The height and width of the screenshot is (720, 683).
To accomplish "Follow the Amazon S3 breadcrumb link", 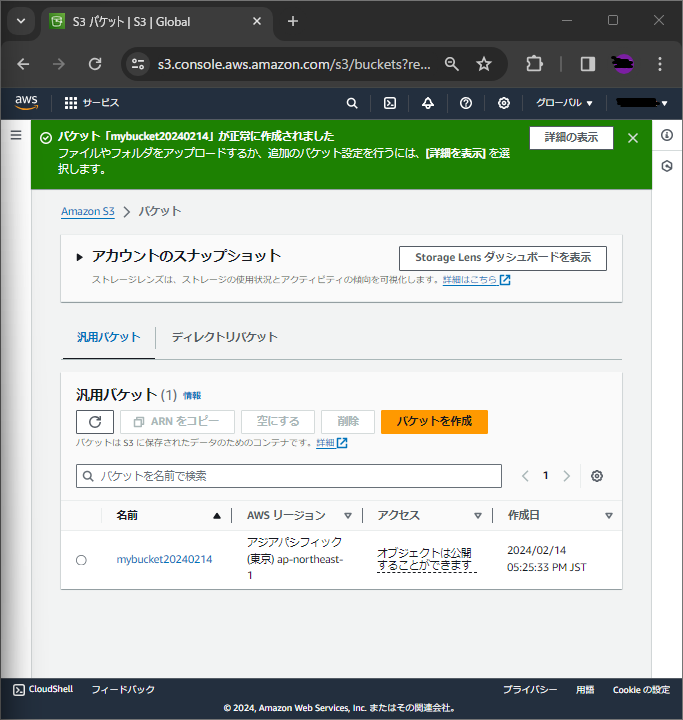I will coord(88,211).
